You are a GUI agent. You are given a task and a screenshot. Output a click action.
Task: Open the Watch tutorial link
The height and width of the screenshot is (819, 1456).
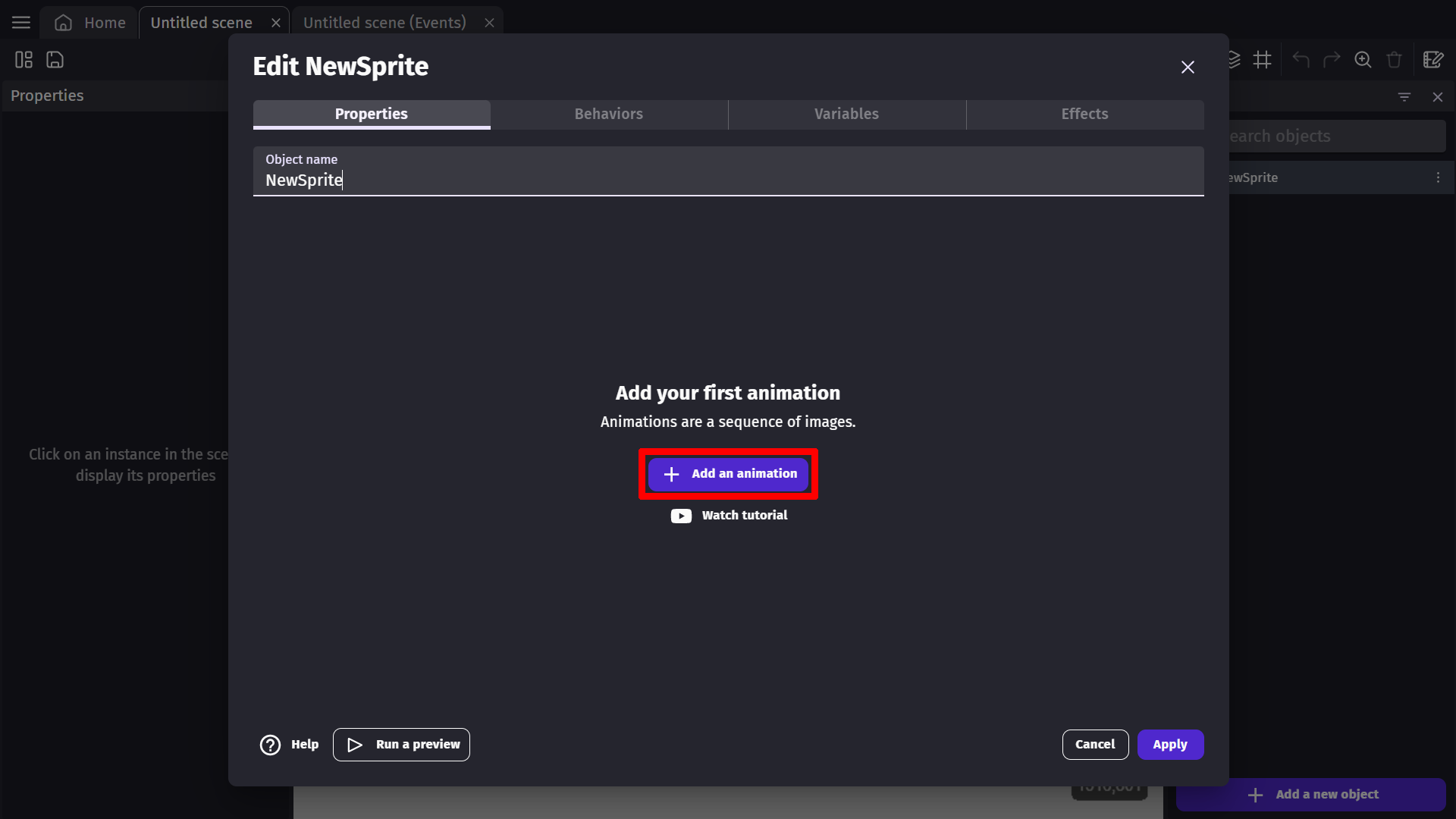[x=729, y=516]
